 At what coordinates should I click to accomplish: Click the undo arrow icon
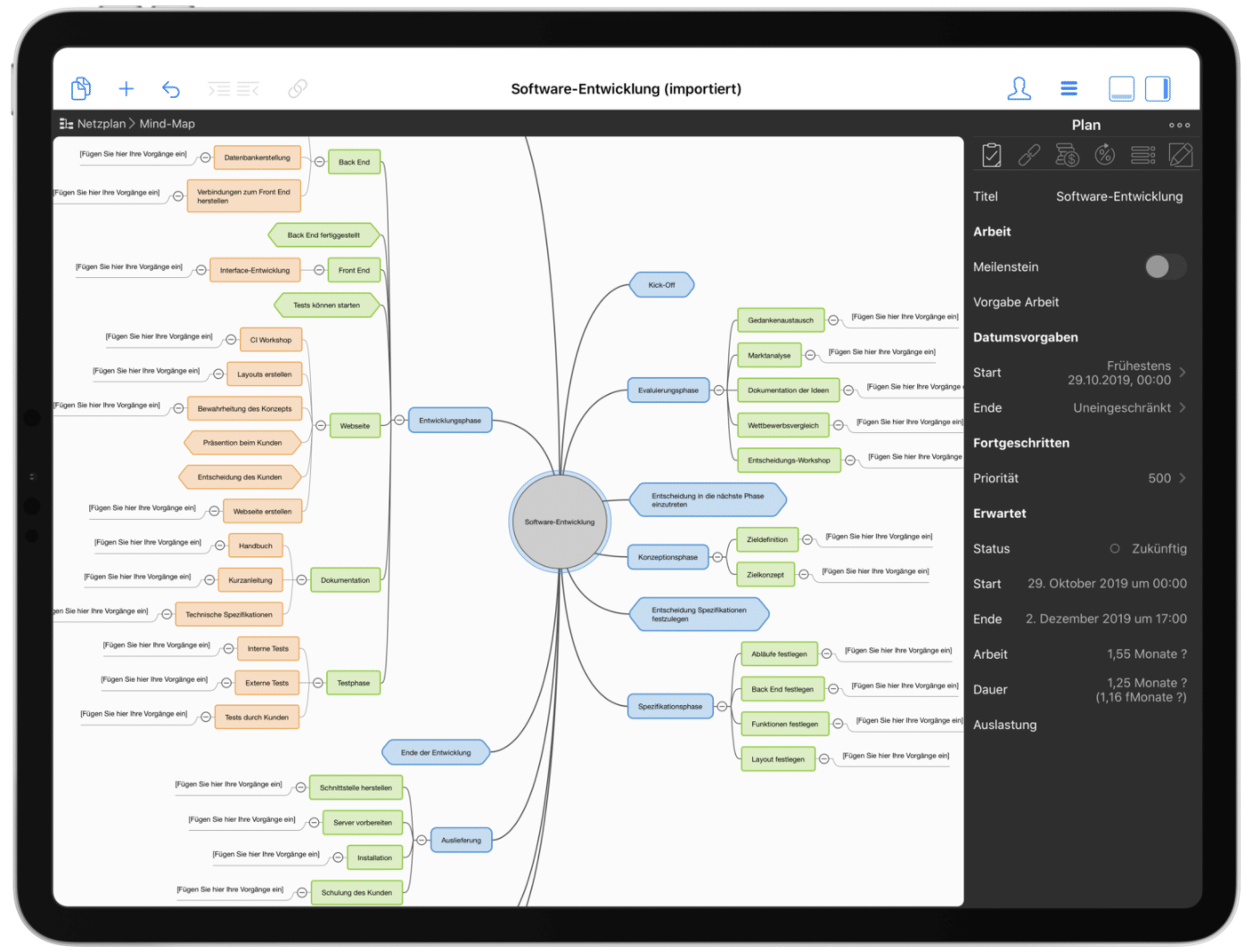171,88
